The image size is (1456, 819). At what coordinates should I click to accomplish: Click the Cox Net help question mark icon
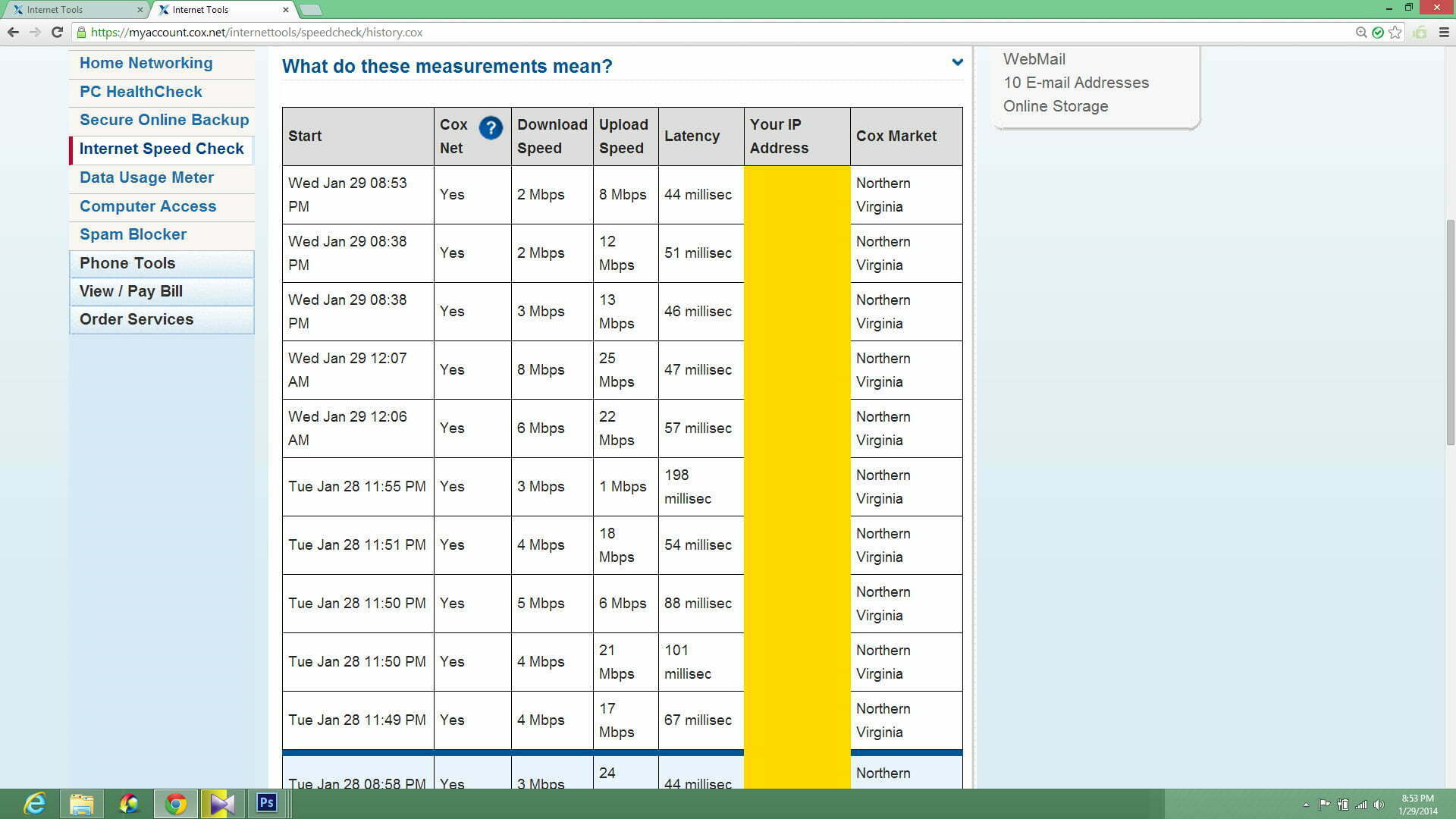click(491, 128)
